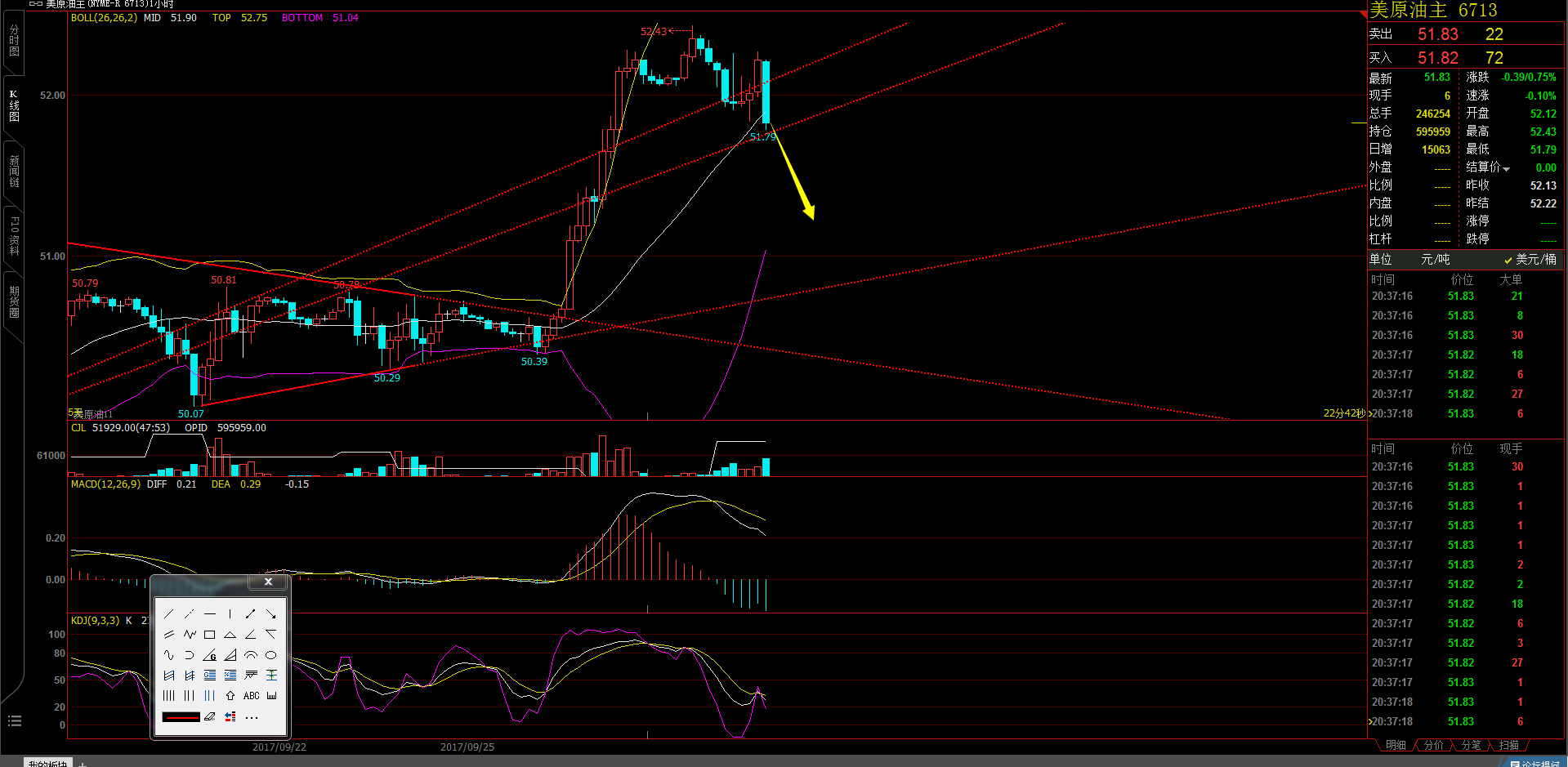
Task: Pick the red line color swatch
Action: click(181, 717)
